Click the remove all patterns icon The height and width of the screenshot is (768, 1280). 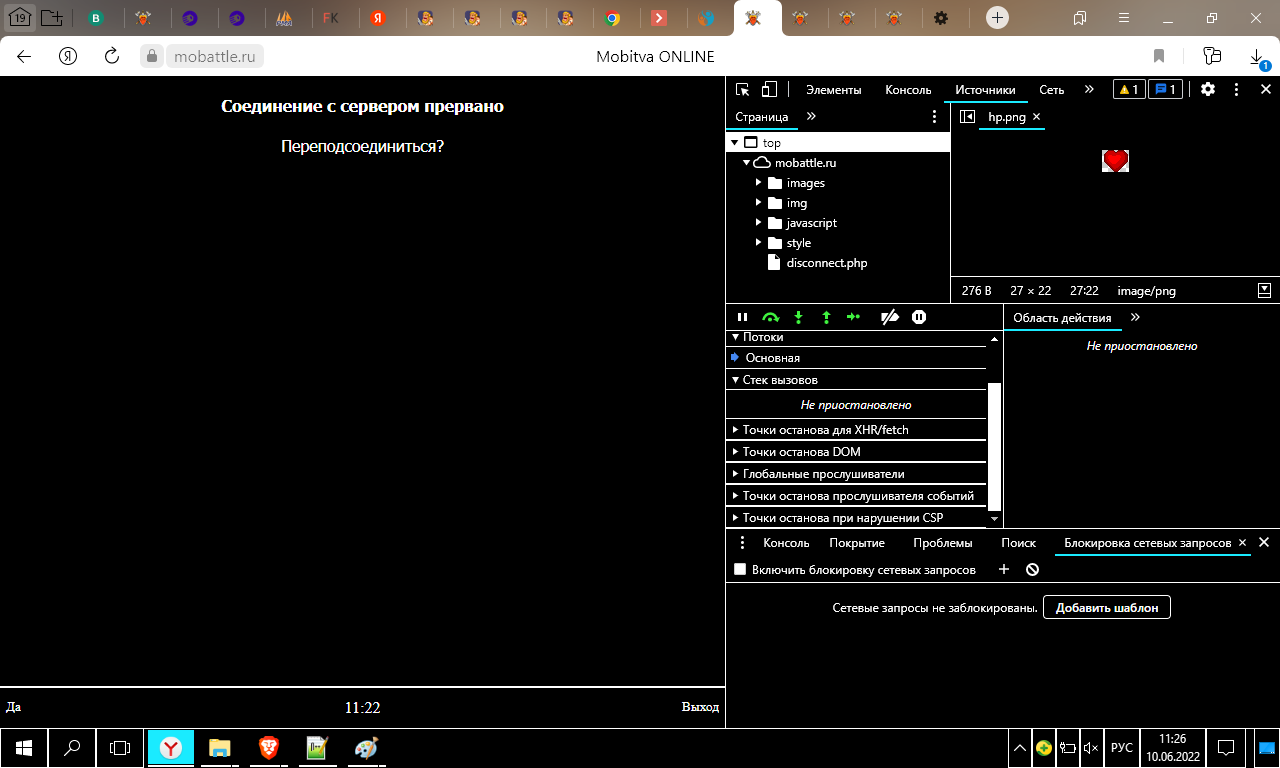coord(1032,570)
